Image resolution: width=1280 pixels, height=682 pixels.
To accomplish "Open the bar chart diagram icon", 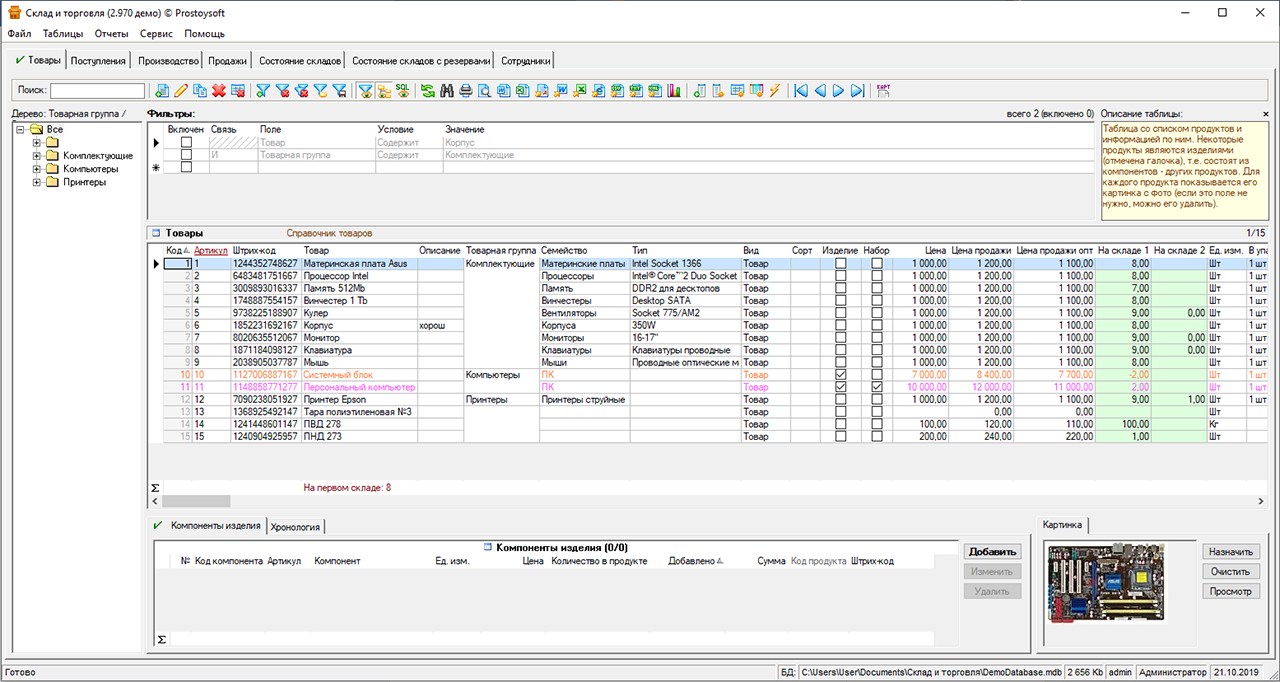I will point(674,91).
